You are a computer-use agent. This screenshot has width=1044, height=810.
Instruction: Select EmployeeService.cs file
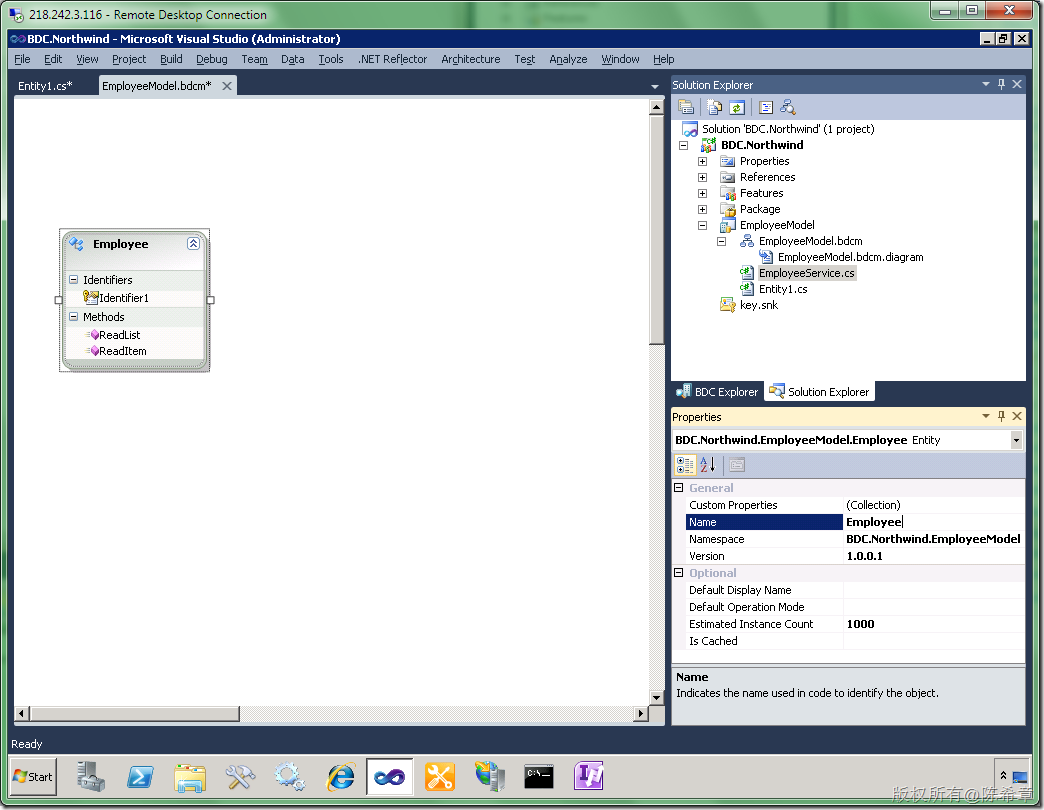click(806, 273)
